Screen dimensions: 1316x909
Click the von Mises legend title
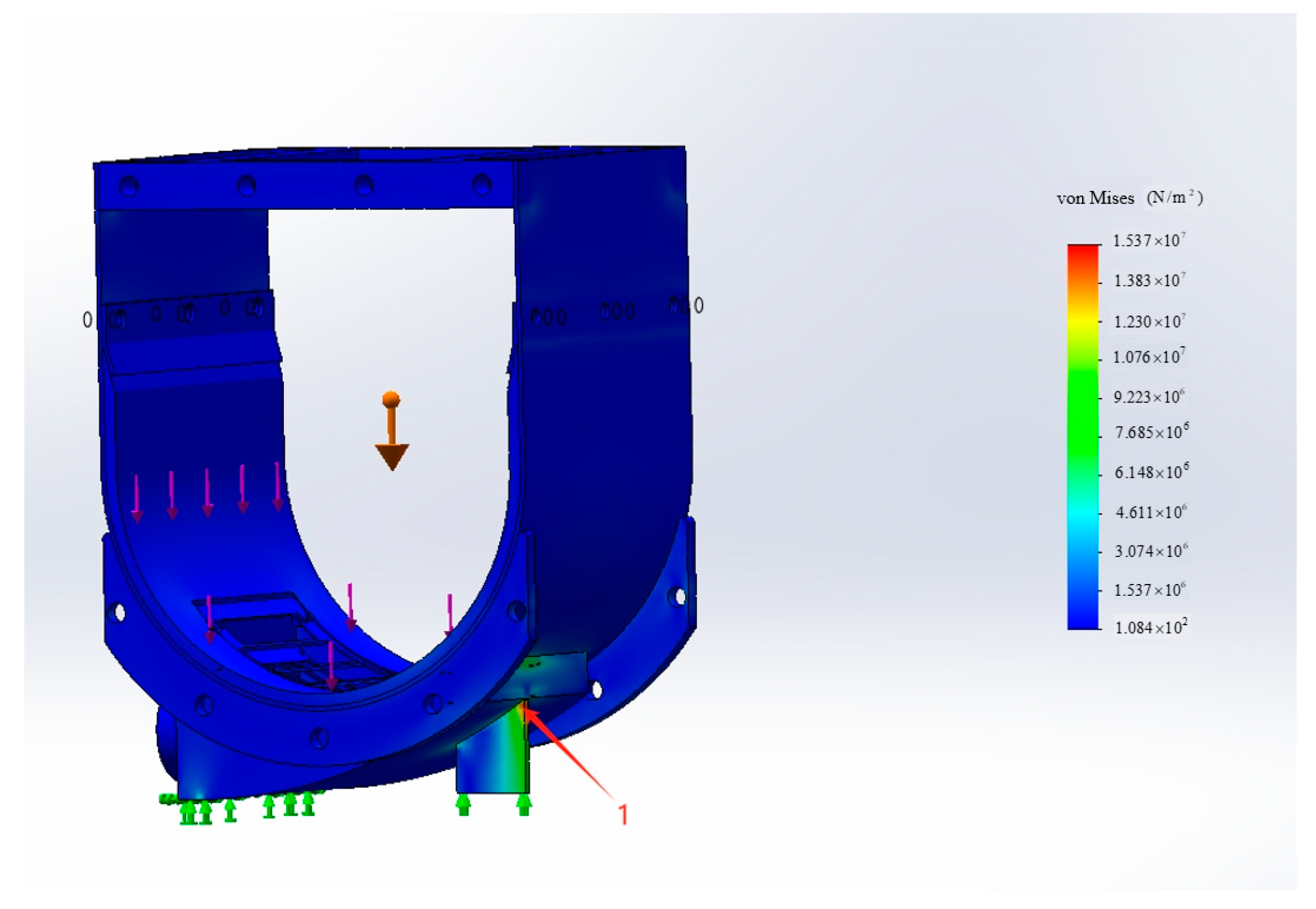click(1095, 198)
